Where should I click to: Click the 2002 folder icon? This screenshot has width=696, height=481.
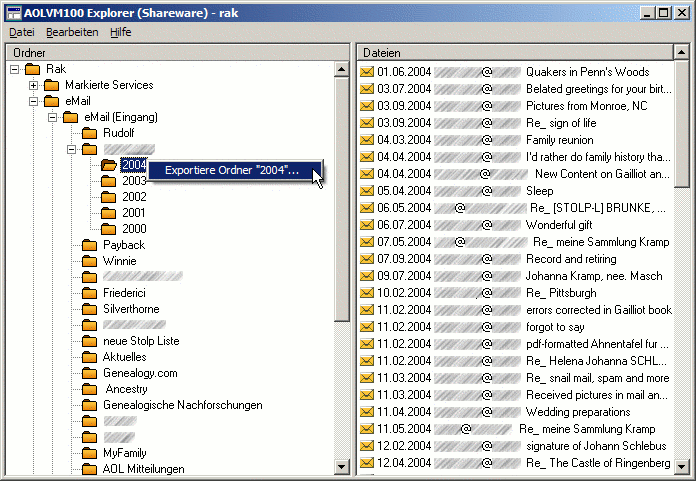[109, 197]
